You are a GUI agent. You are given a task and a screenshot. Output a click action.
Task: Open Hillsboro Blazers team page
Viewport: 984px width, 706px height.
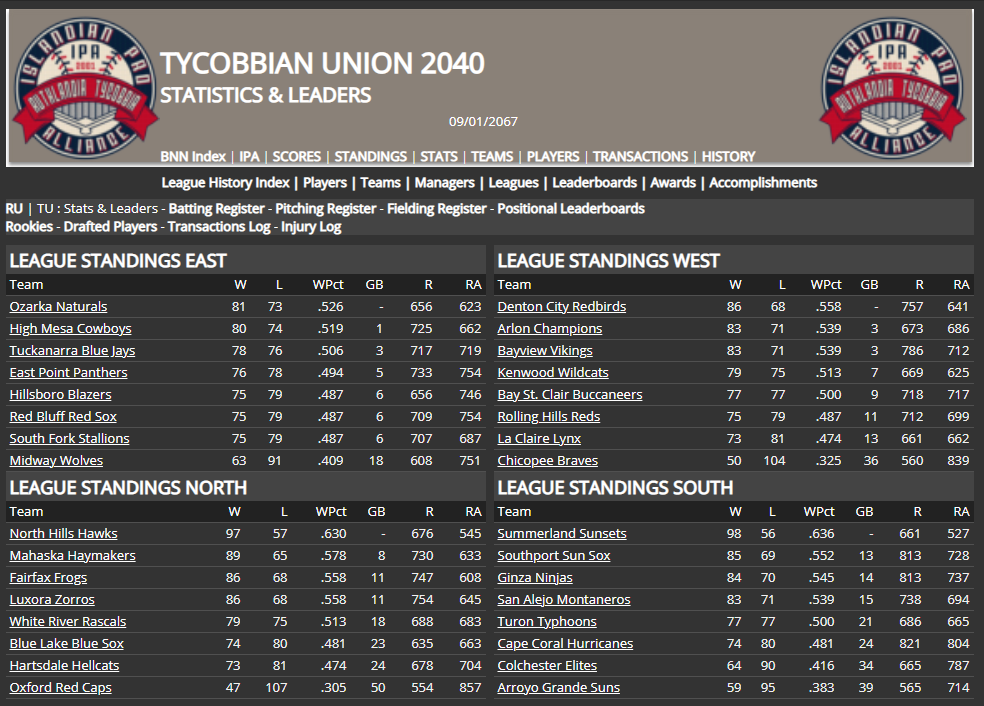(60, 395)
